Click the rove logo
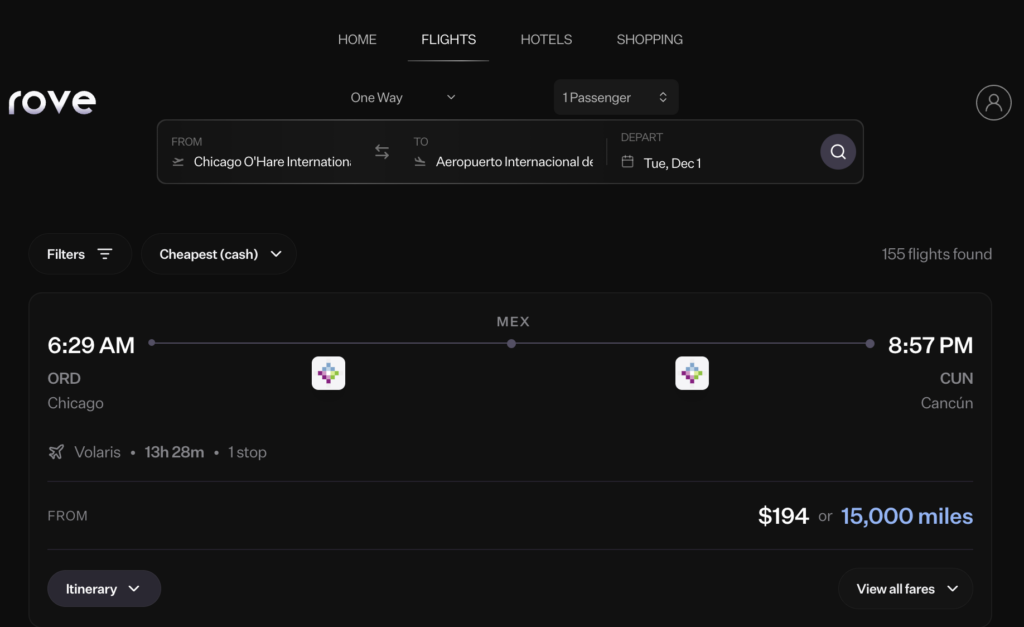Screen dimensions: 1024x627 click(x=52, y=102)
